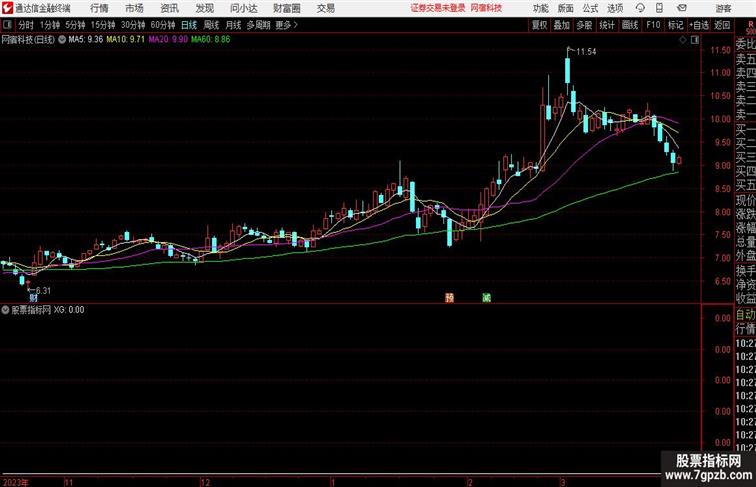Select the 日线 daily chart tab
This screenshot has width=756, height=487.
[x=189, y=25]
